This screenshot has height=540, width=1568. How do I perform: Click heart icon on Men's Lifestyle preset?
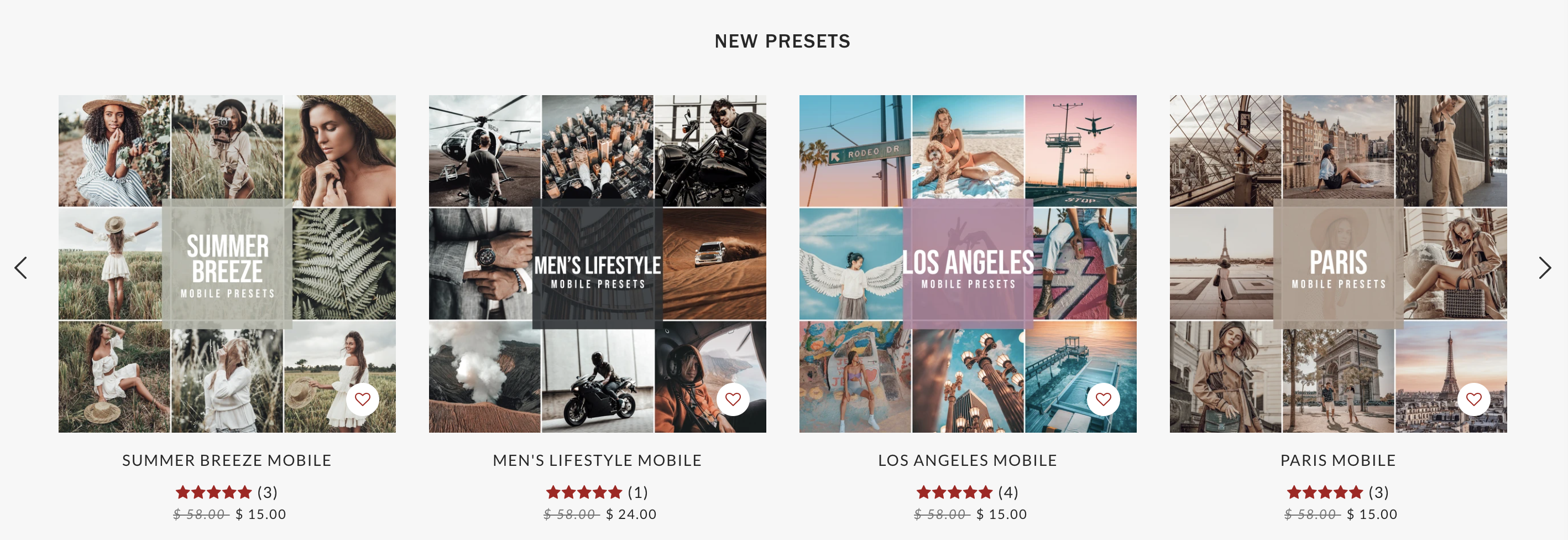click(733, 399)
